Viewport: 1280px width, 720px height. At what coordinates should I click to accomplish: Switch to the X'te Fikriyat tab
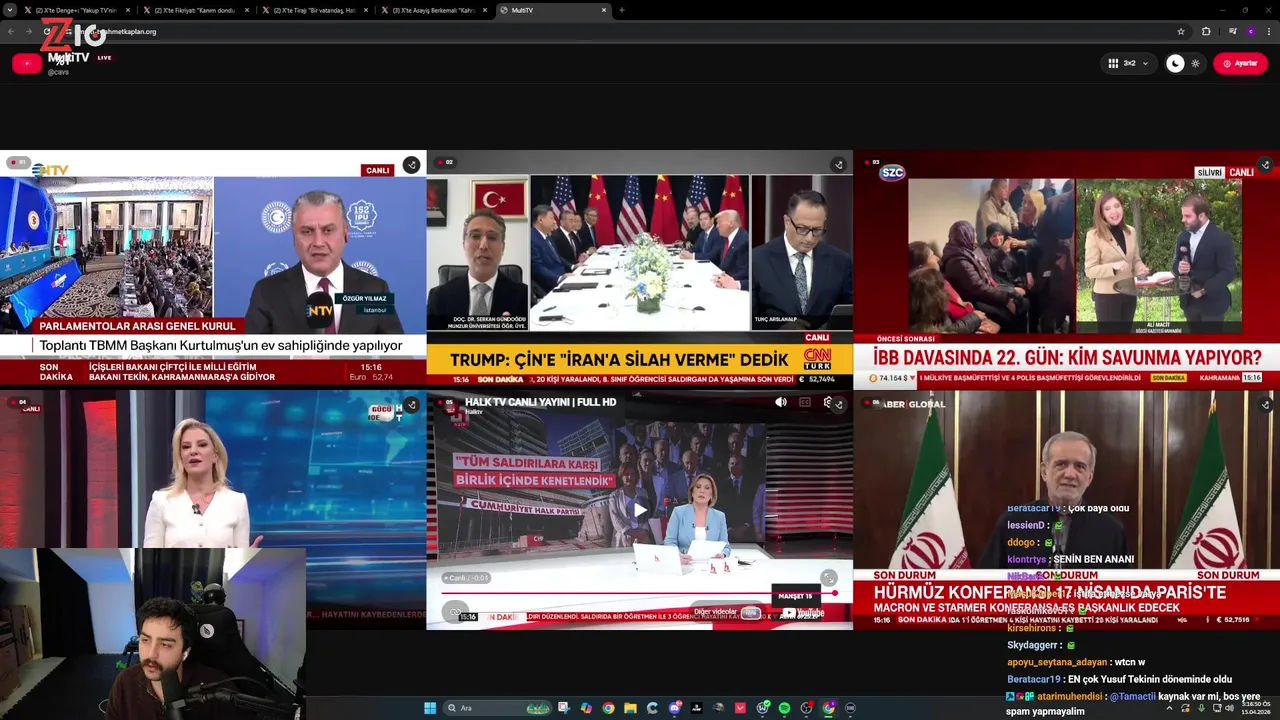tap(195, 10)
